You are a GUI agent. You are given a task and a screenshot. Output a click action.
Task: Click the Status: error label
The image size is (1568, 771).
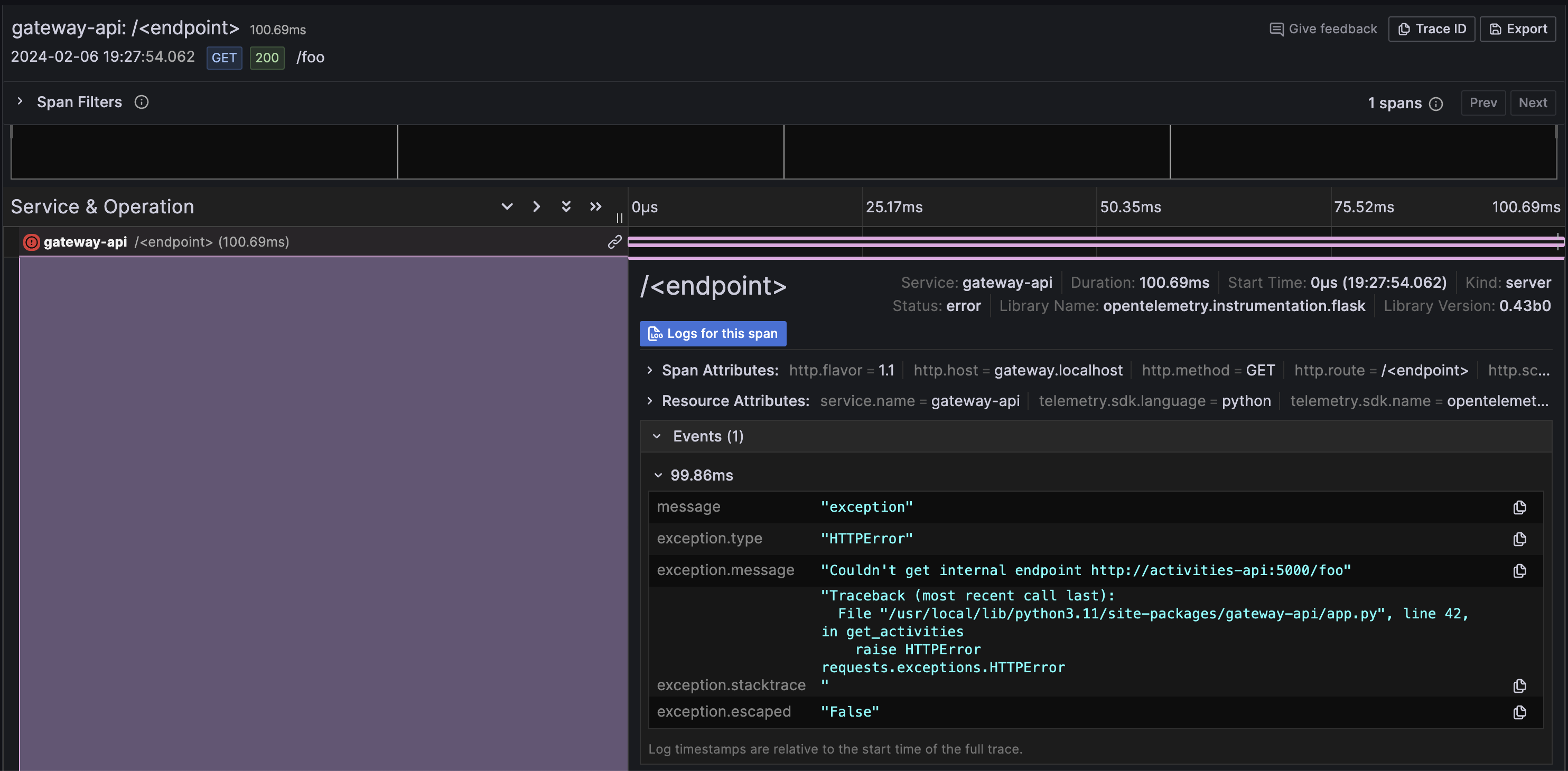click(x=936, y=305)
